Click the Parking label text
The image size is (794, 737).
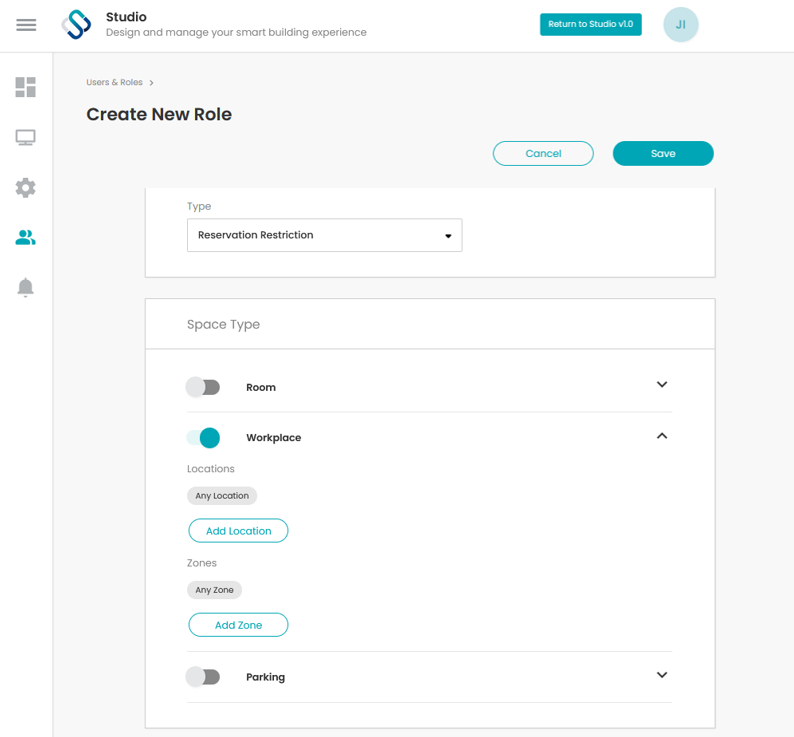pos(265,677)
